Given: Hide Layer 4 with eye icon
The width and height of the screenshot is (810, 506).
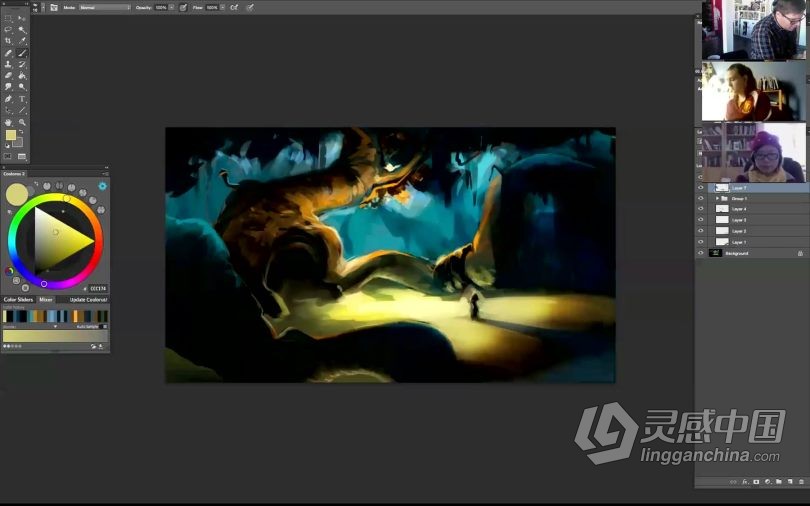Looking at the screenshot, I should coord(700,209).
